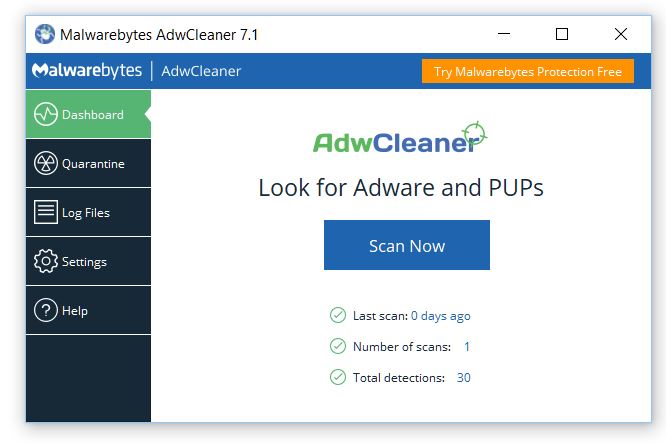Click Try Malwarebytes Protection Free button
The height and width of the screenshot is (444, 666).
point(528,71)
